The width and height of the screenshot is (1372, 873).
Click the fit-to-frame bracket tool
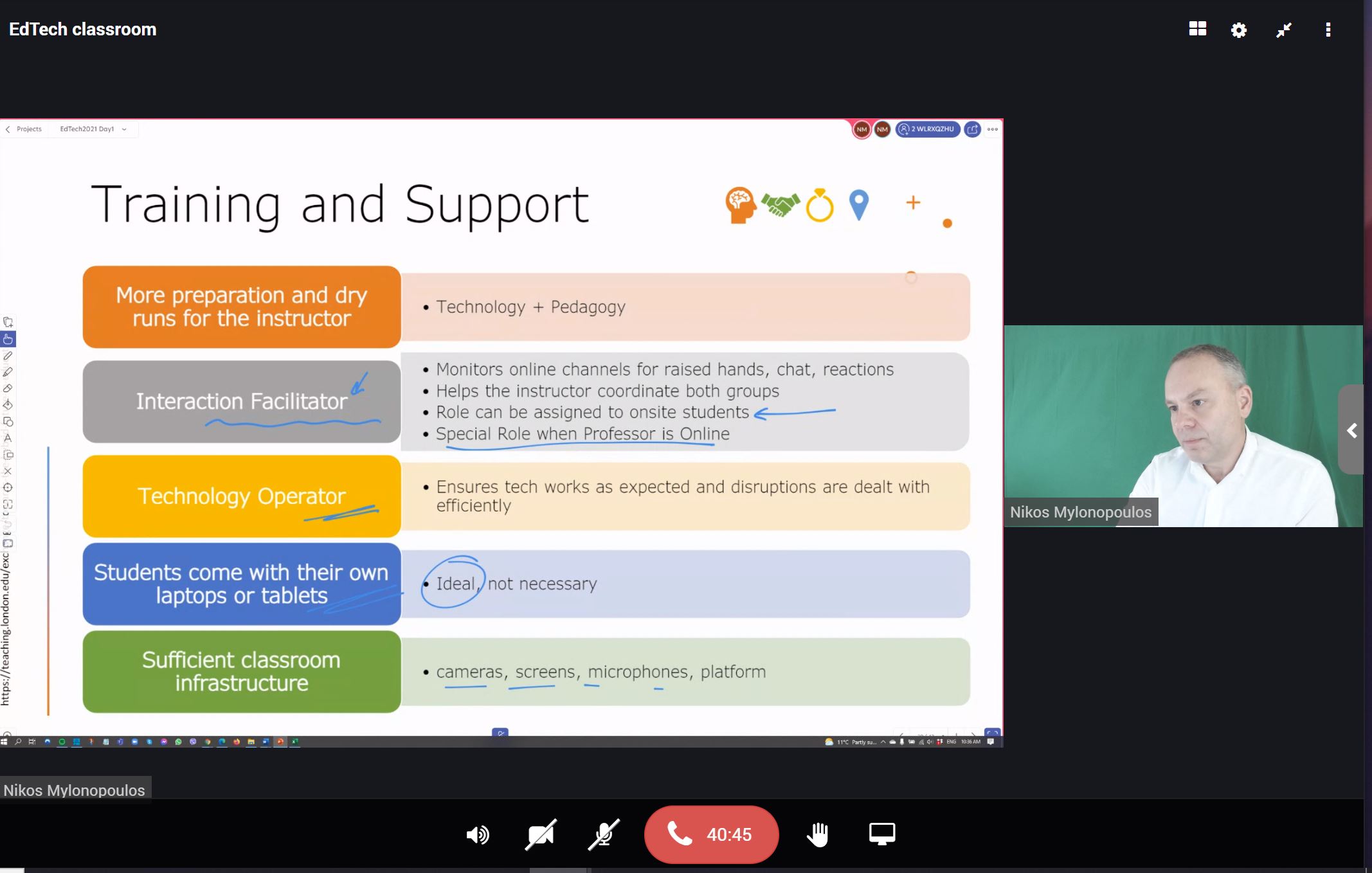8,505
